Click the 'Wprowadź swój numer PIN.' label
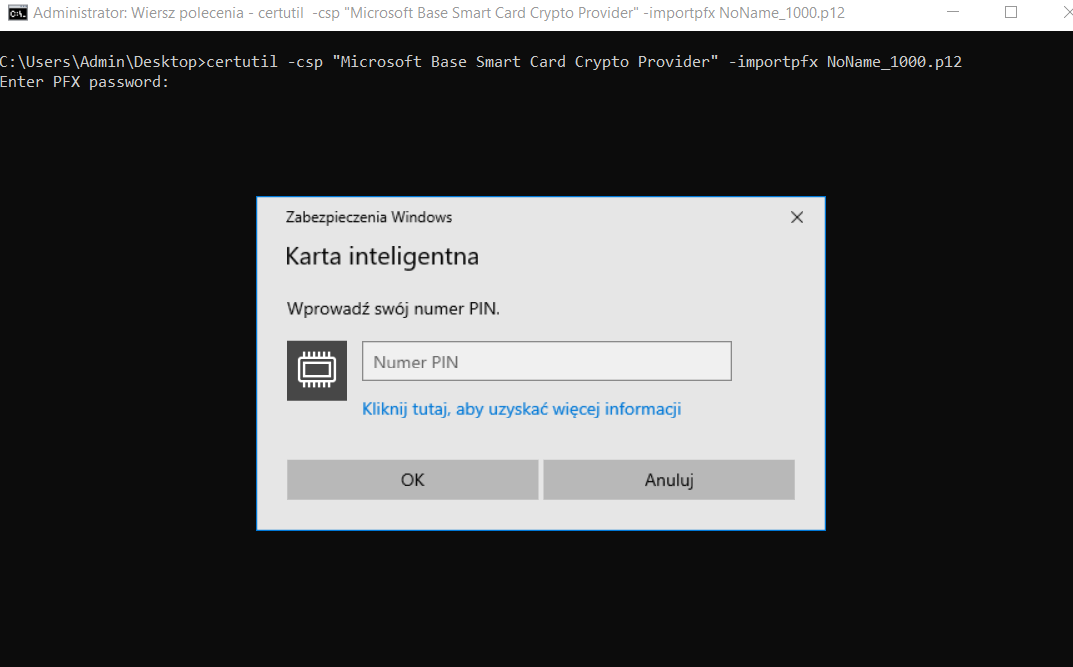 pyautogui.click(x=393, y=308)
